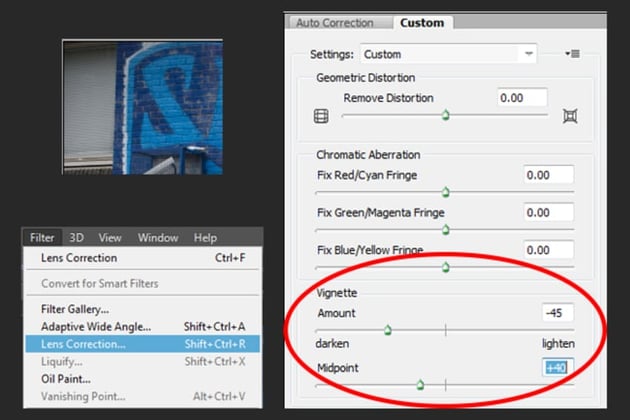
Task: Click the Fix Red/Cyan Fringe slider handle
Action: point(446,193)
